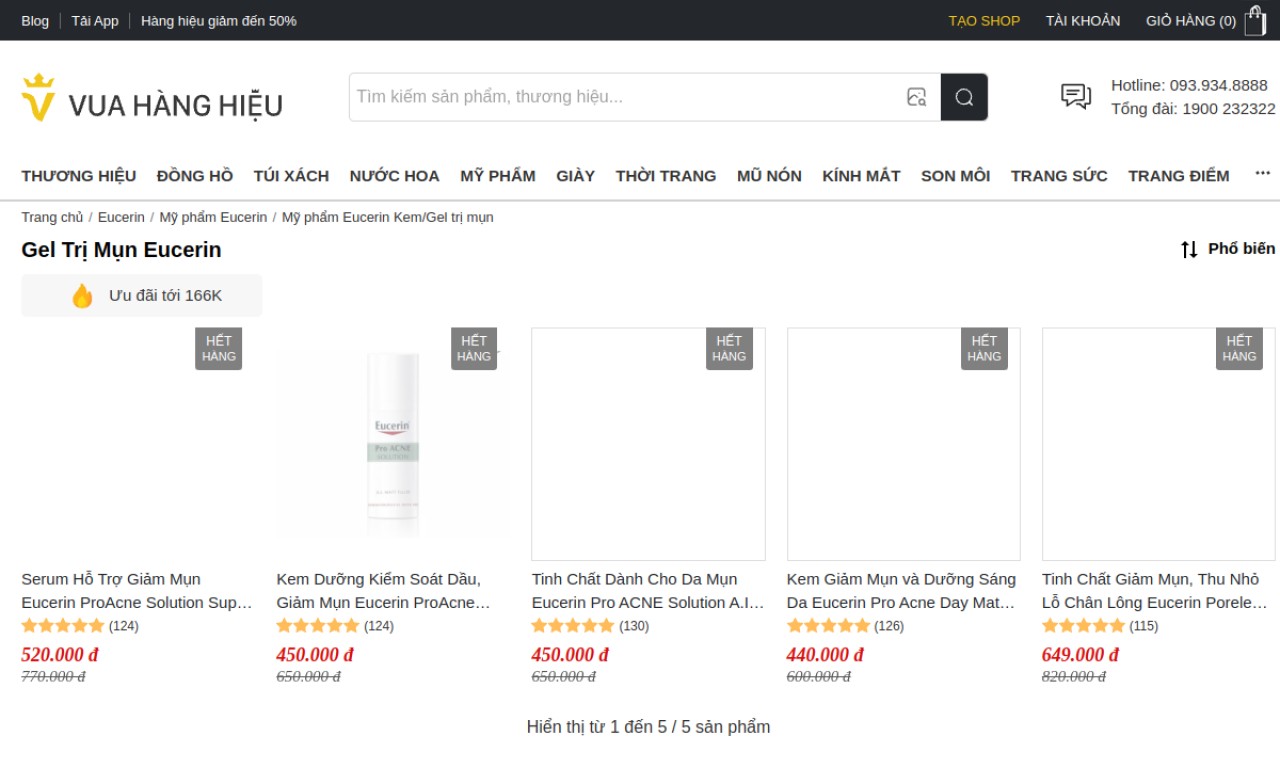Open the KÍNH MẮT menu
The width and height of the screenshot is (1280, 768).
point(861,176)
